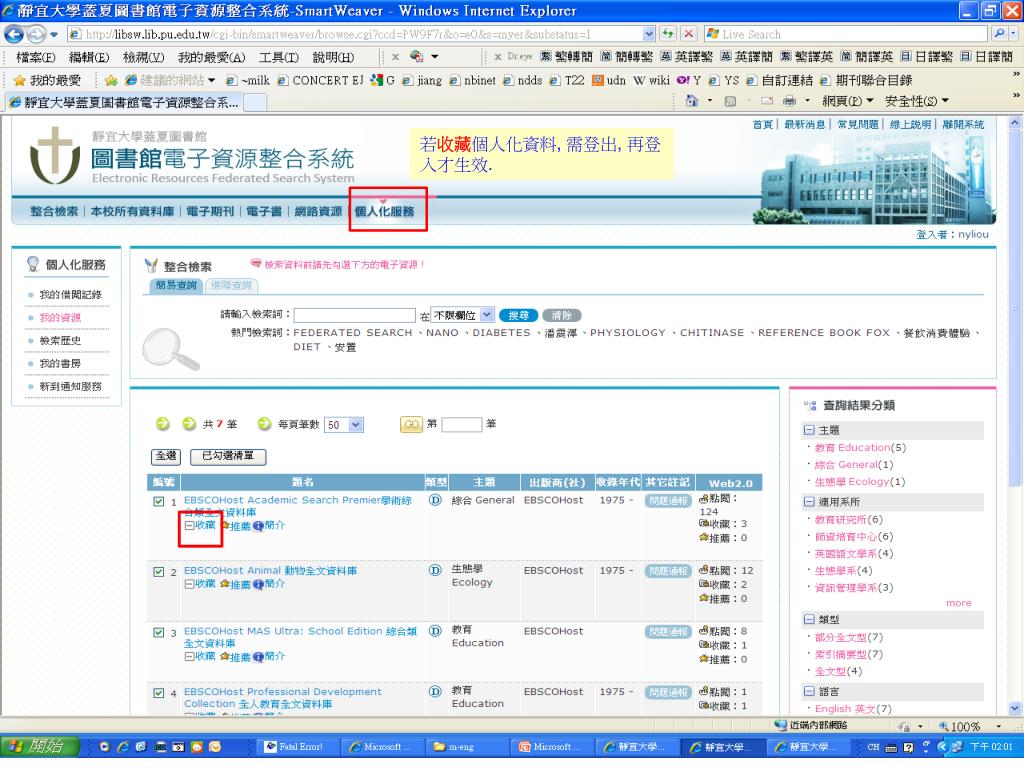The image size is (1024, 768).
Task: Collapse the 語言 category section
Action: point(809,691)
